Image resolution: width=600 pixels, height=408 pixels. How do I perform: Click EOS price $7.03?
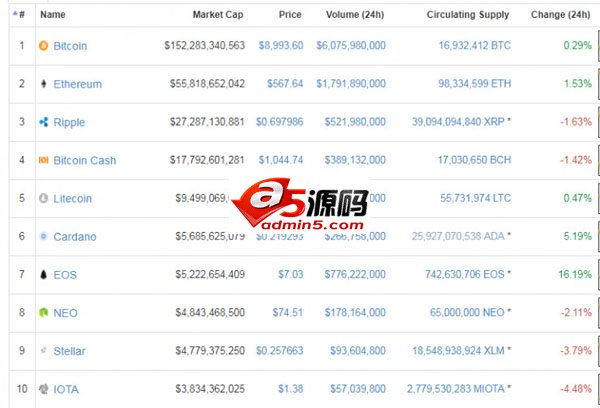(291, 274)
